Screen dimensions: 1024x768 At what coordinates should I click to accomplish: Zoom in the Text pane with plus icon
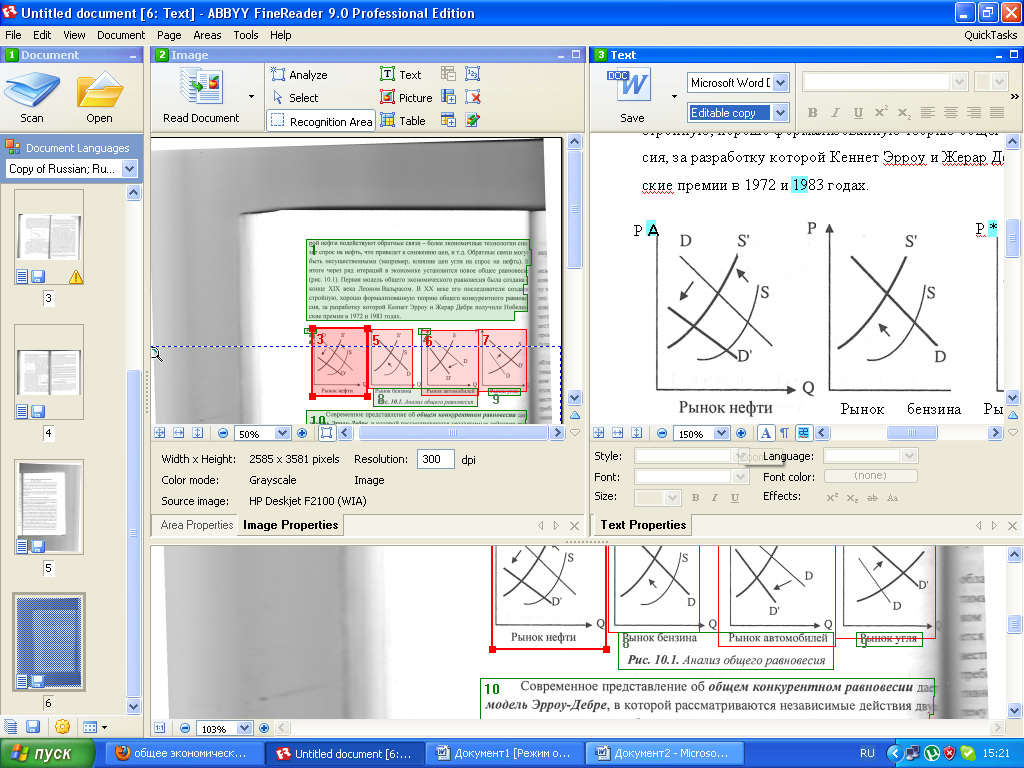pyautogui.click(x=741, y=433)
